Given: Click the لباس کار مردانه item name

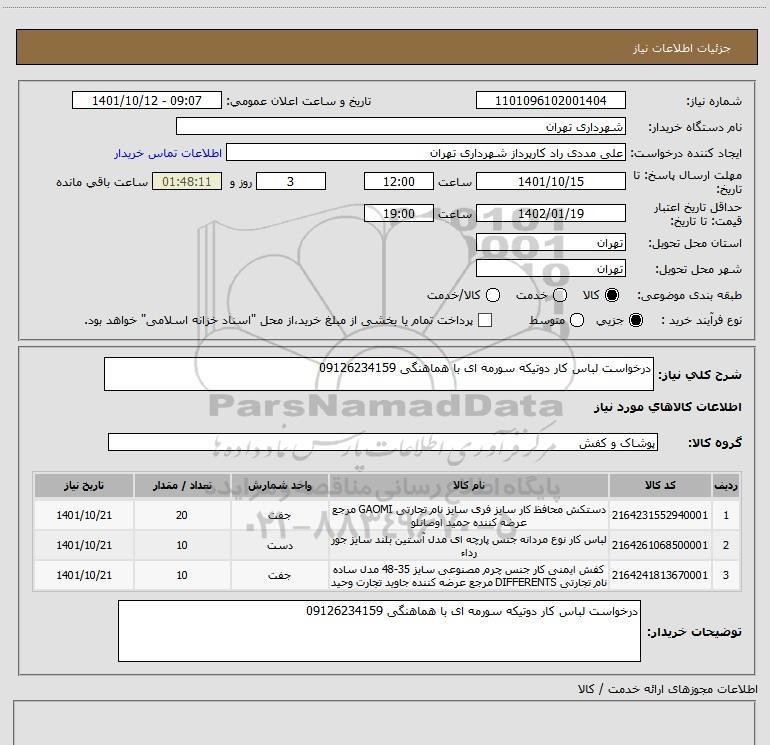Looking at the screenshot, I should click(x=468, y=546).
